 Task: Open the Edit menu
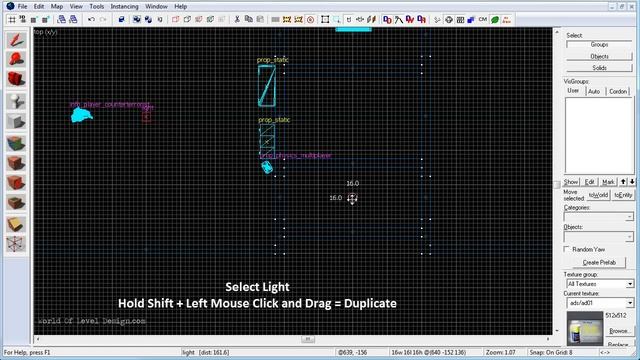(x=39, y=7)
